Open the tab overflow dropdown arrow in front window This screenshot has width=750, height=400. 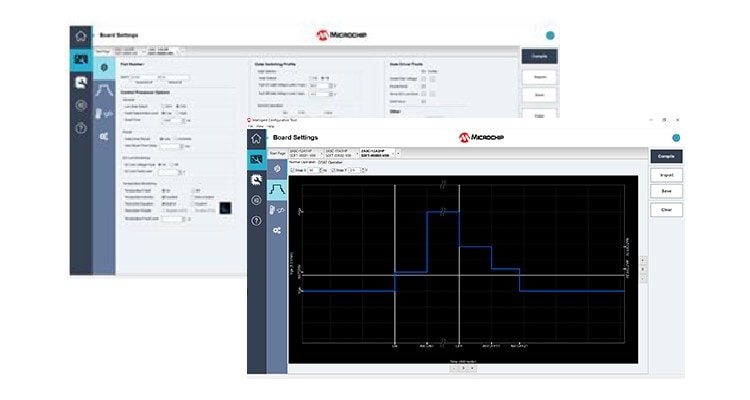(x=398, y=154)
